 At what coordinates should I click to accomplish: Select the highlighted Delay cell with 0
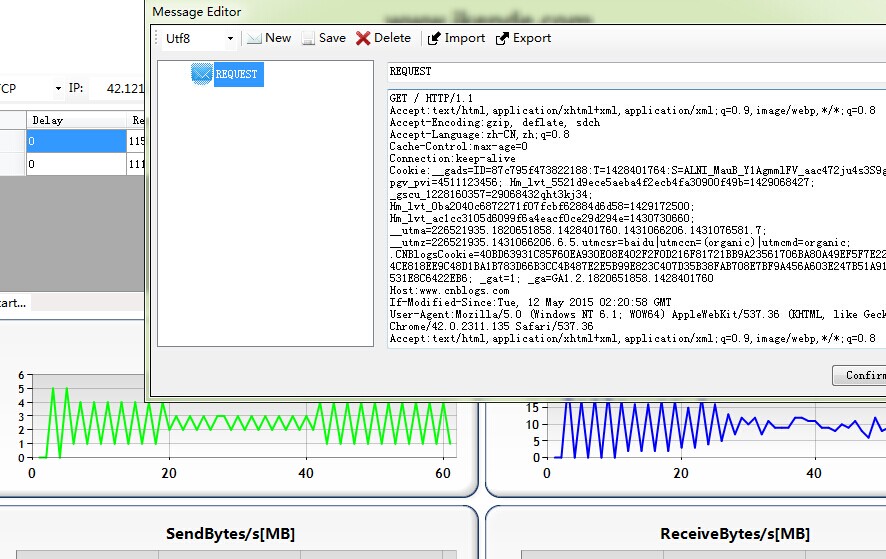(76, 141)
